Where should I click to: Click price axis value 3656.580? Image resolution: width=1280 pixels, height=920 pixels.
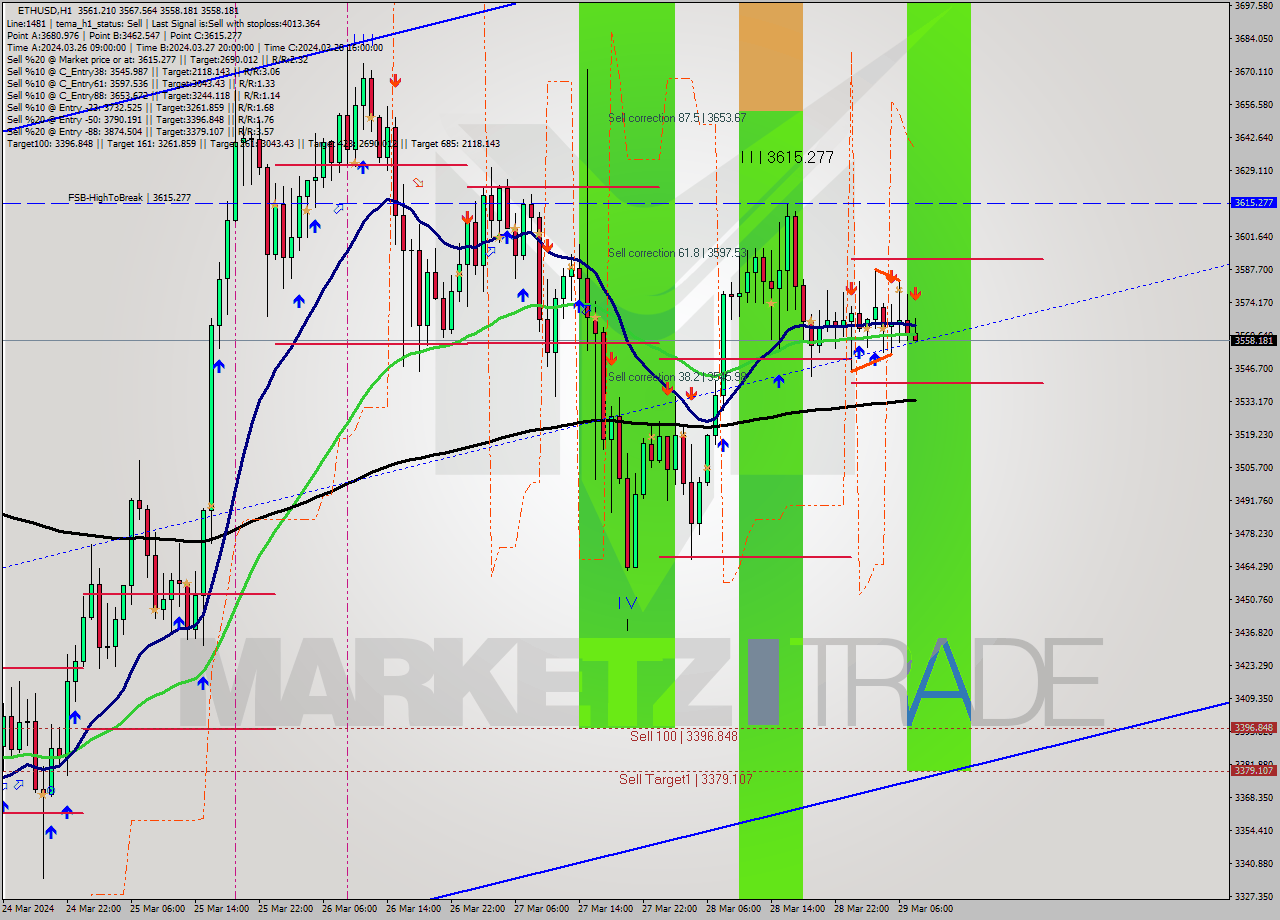[x=1253, y=105]
